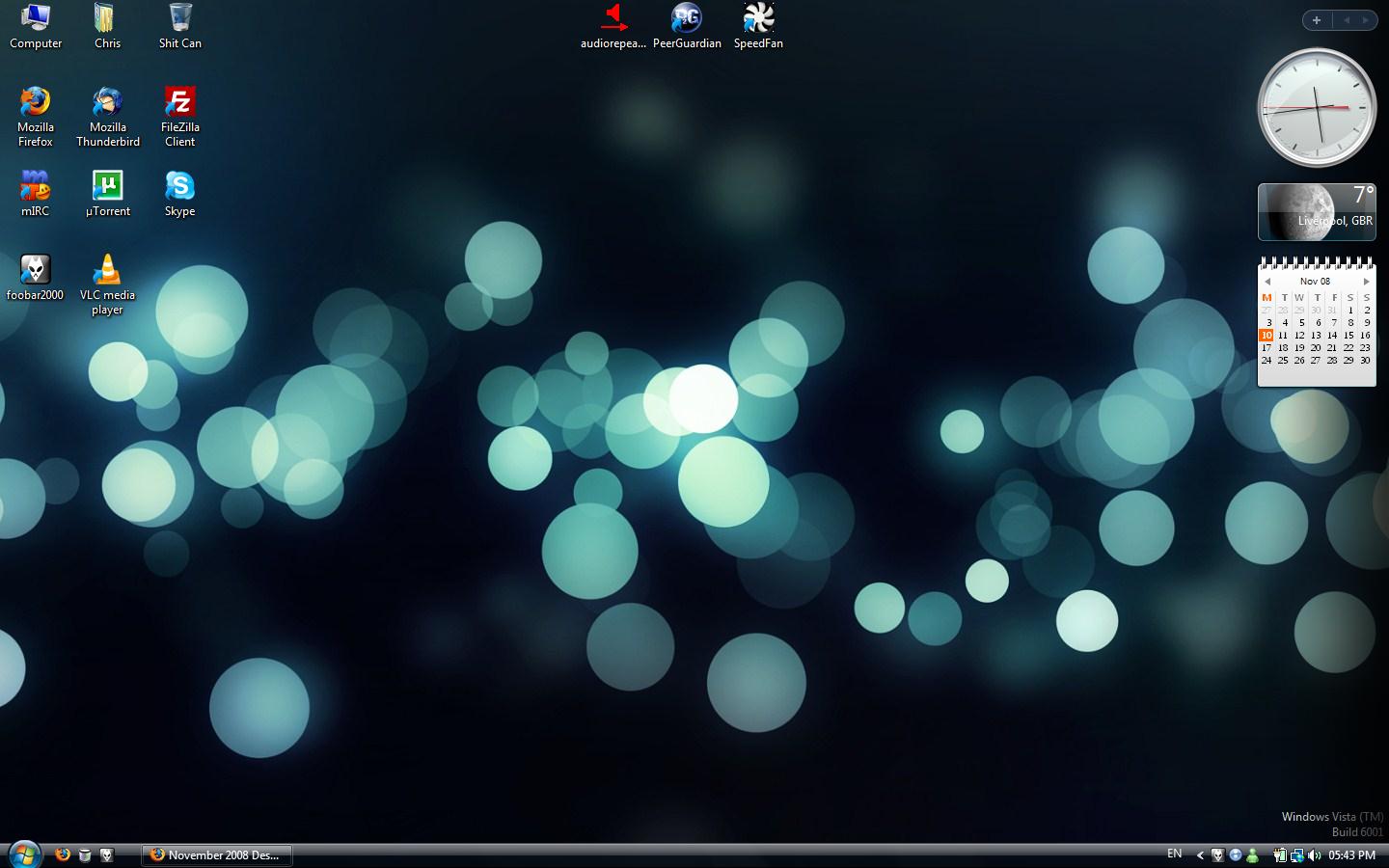Go to next month in calendar gadget
Screen dimensions: 1389x868
[x=1366, y=282]
